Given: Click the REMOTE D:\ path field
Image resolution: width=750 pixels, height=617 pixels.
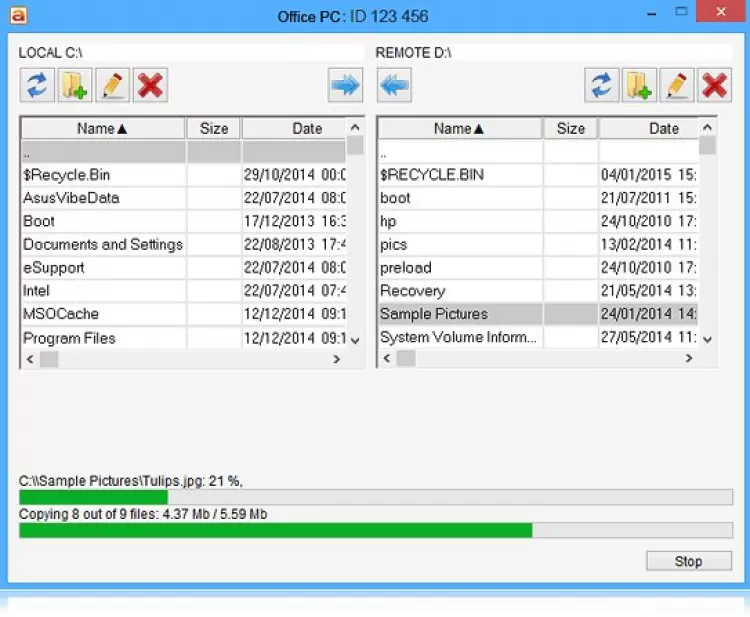Looking at the screenshot, I should (x=553, y=53).
